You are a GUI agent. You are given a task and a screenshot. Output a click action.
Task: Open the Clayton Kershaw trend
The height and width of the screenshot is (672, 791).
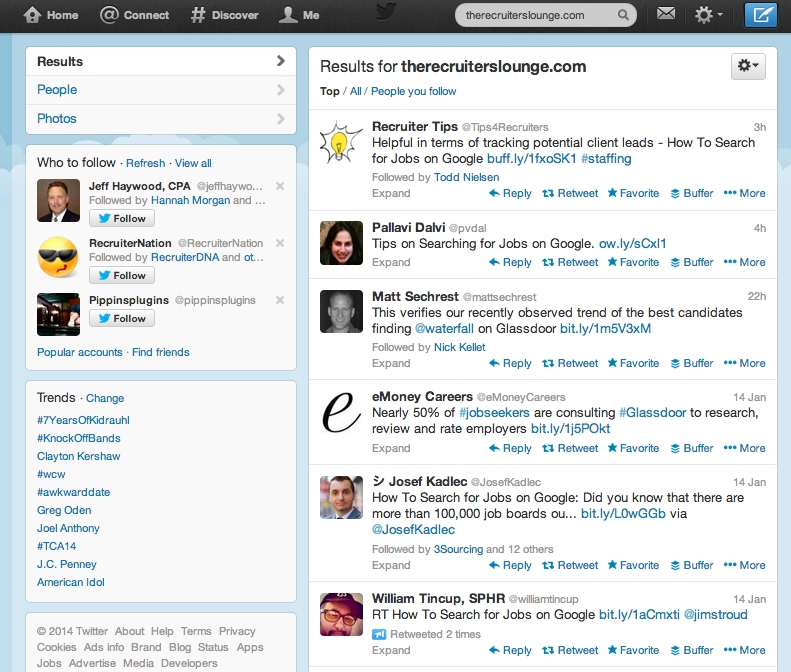(79, 456)
